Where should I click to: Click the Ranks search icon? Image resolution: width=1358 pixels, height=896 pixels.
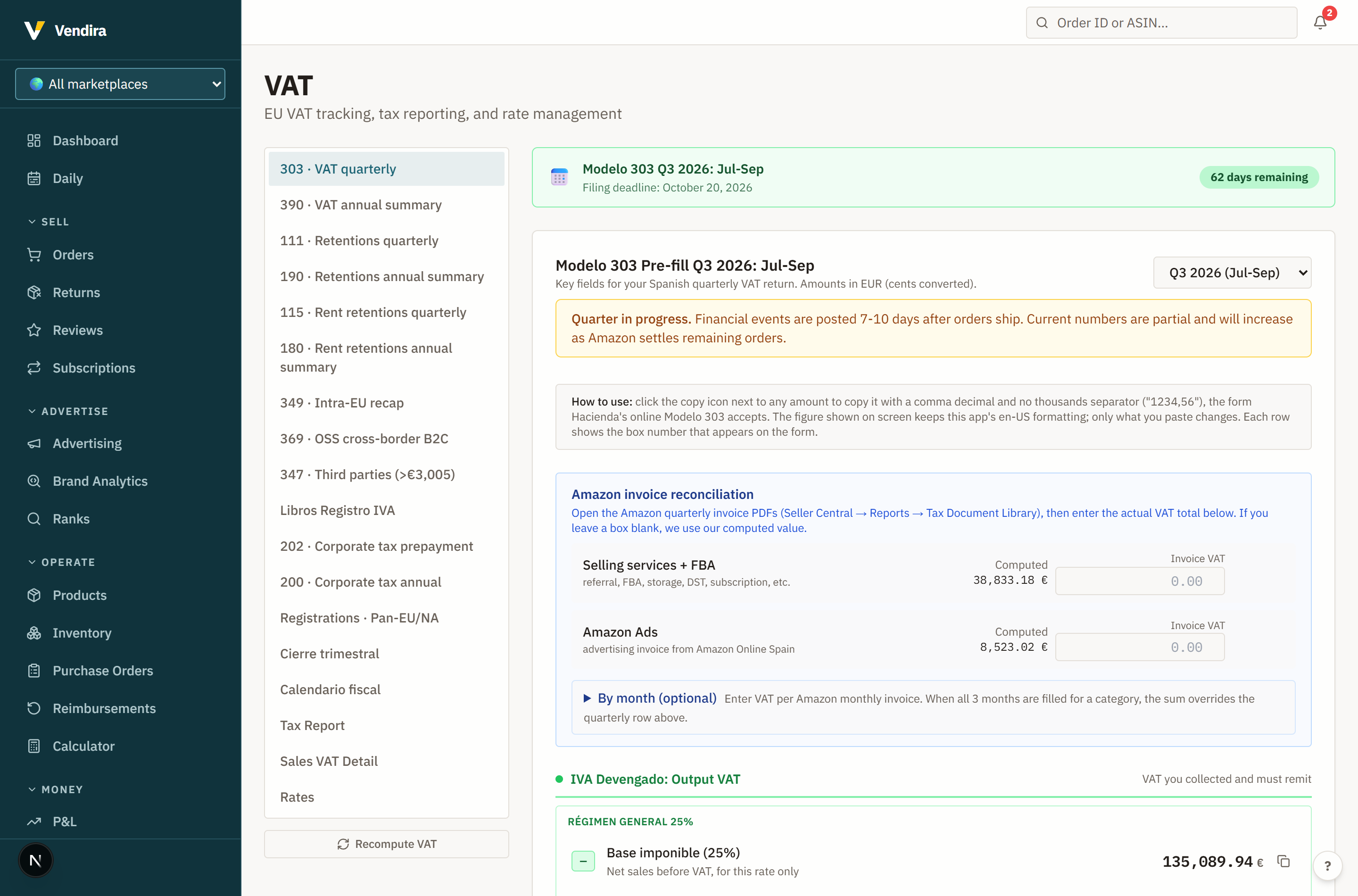pyautogui.click(x=34, y=519)
